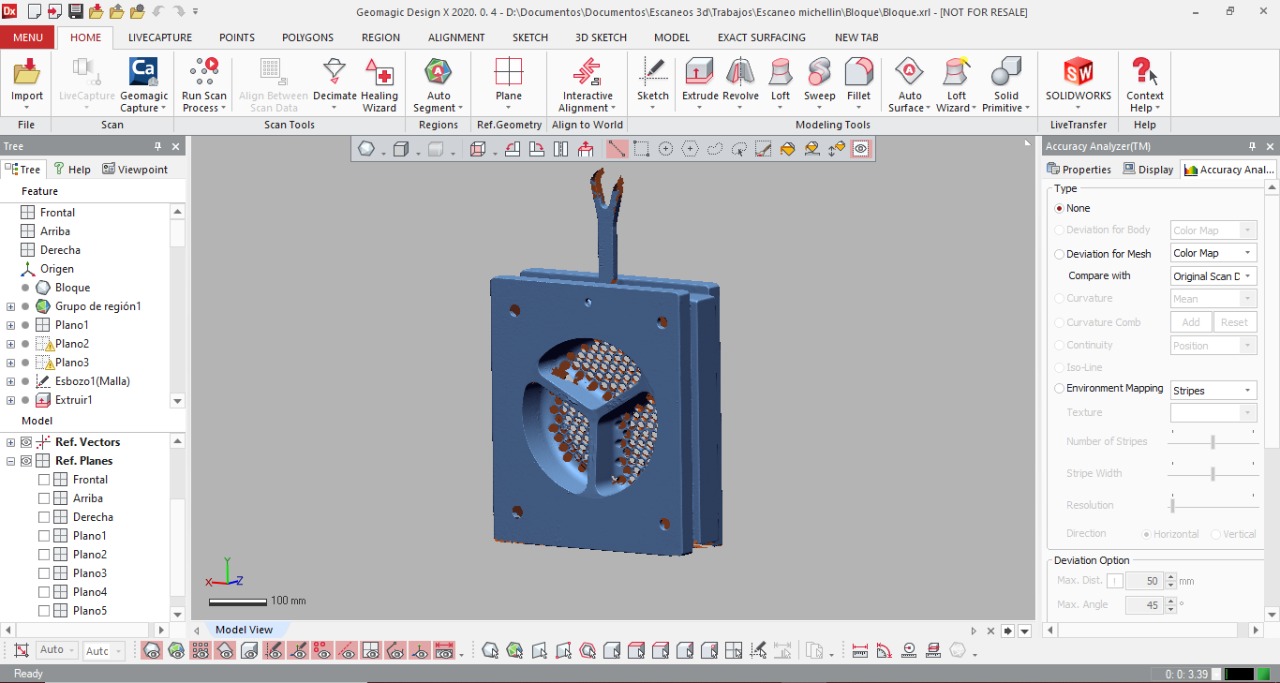Open the Viewpoint tab in Tree panel

point(135,169)
